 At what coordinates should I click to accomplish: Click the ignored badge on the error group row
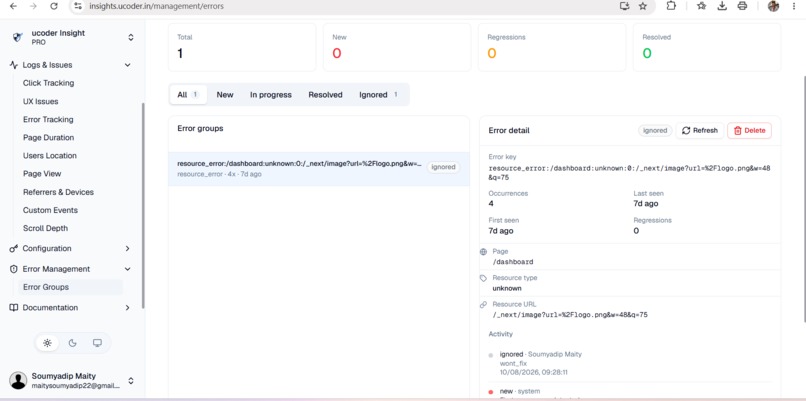pos(443,167)
